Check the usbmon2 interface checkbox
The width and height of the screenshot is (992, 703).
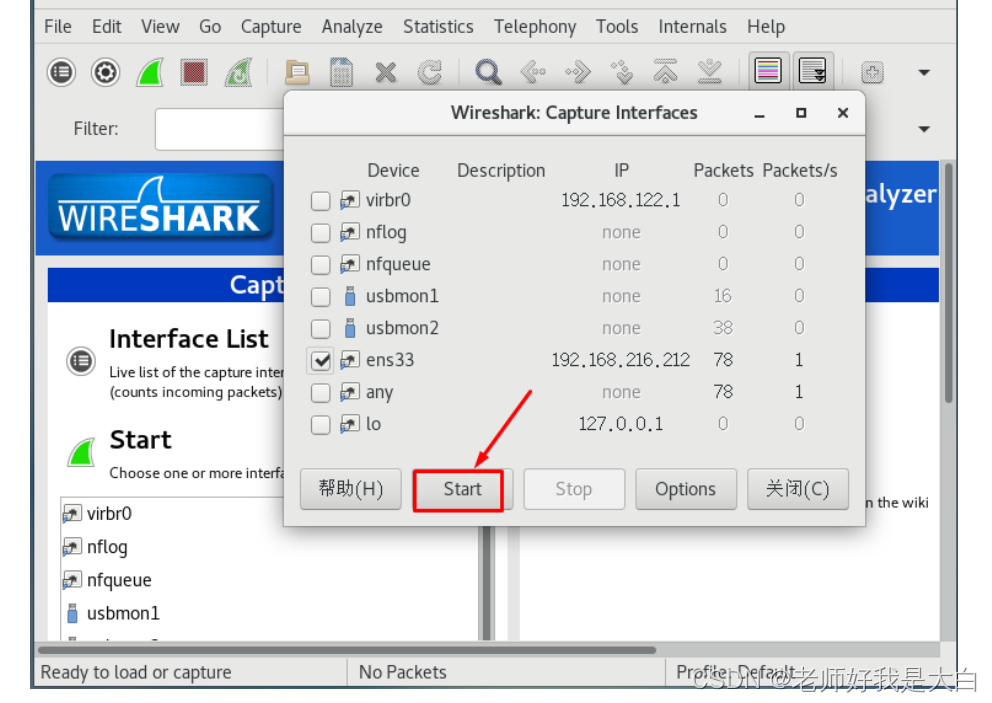point(320,328)
